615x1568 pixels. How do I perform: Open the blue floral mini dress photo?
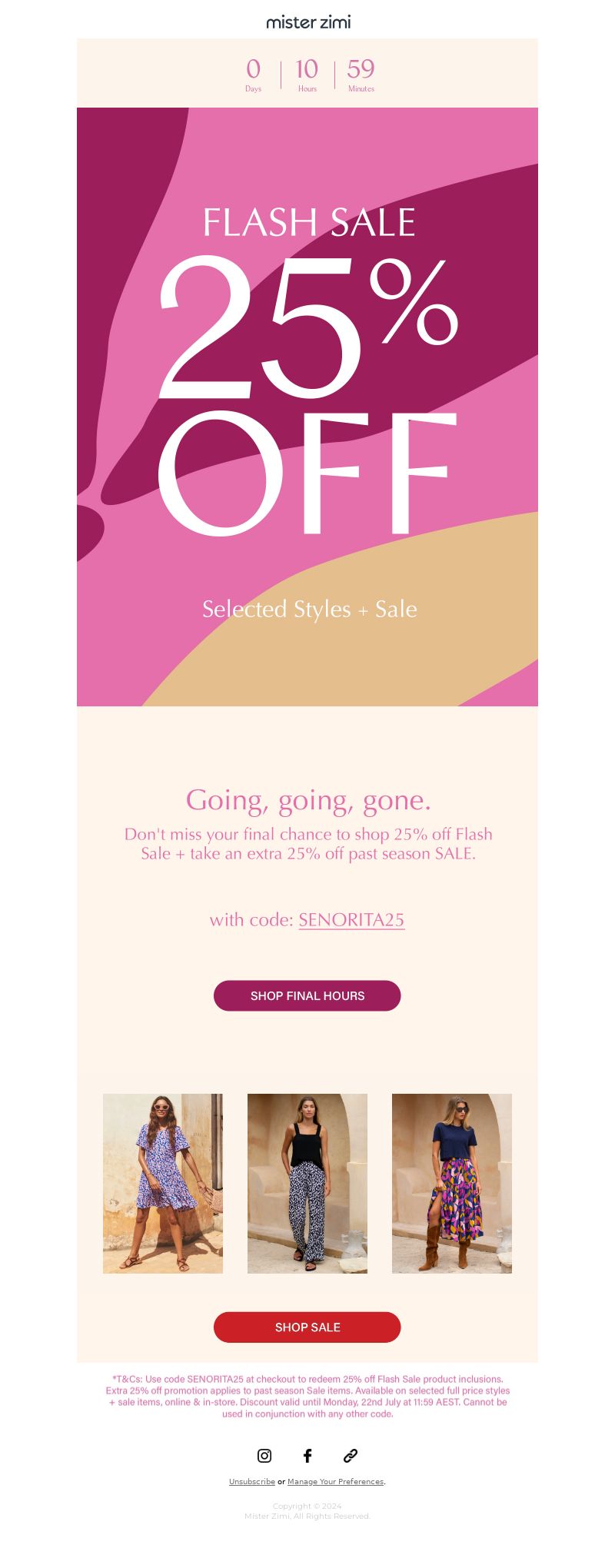[x=163, y=1183]
